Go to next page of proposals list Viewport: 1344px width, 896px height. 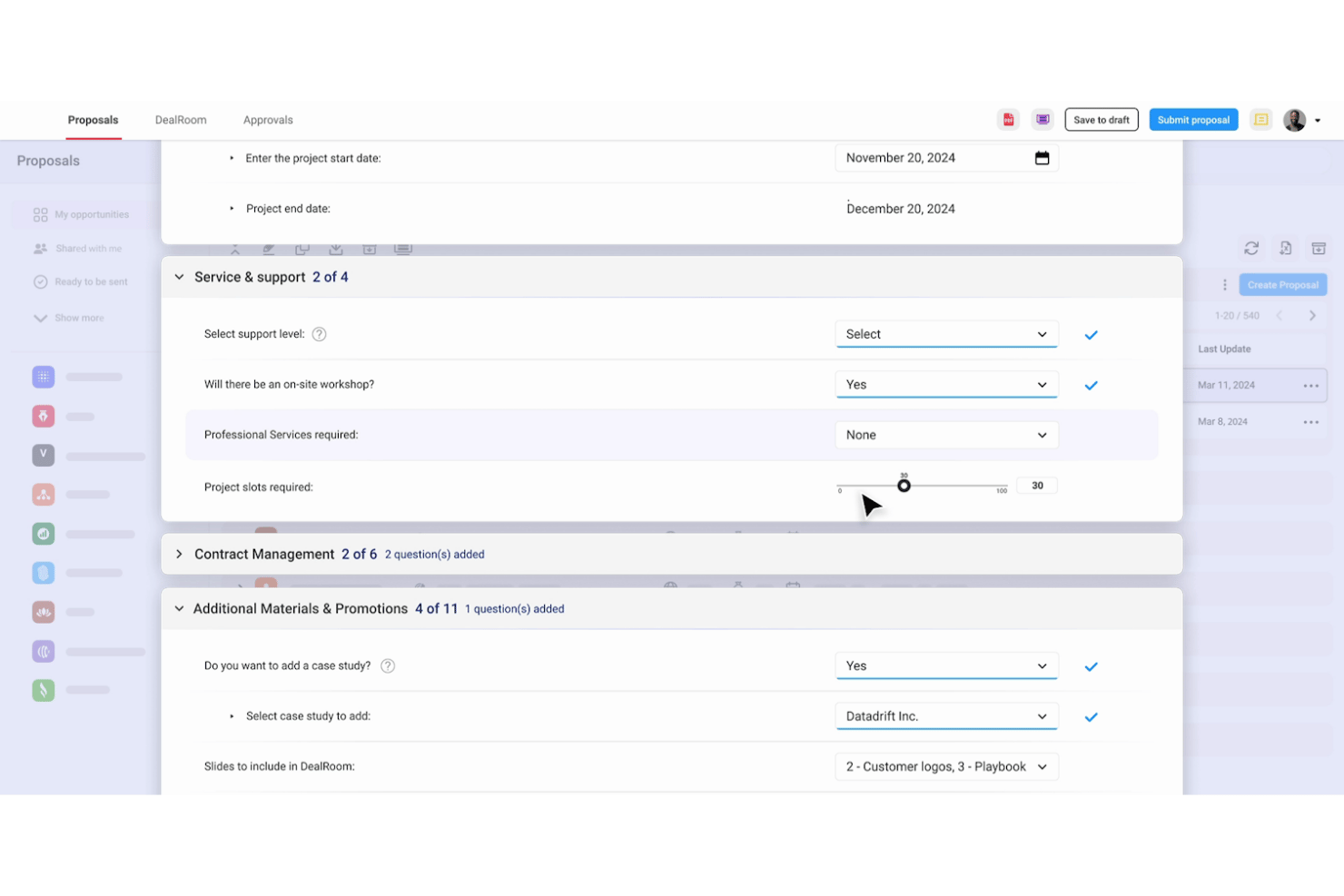[1312, 316]
